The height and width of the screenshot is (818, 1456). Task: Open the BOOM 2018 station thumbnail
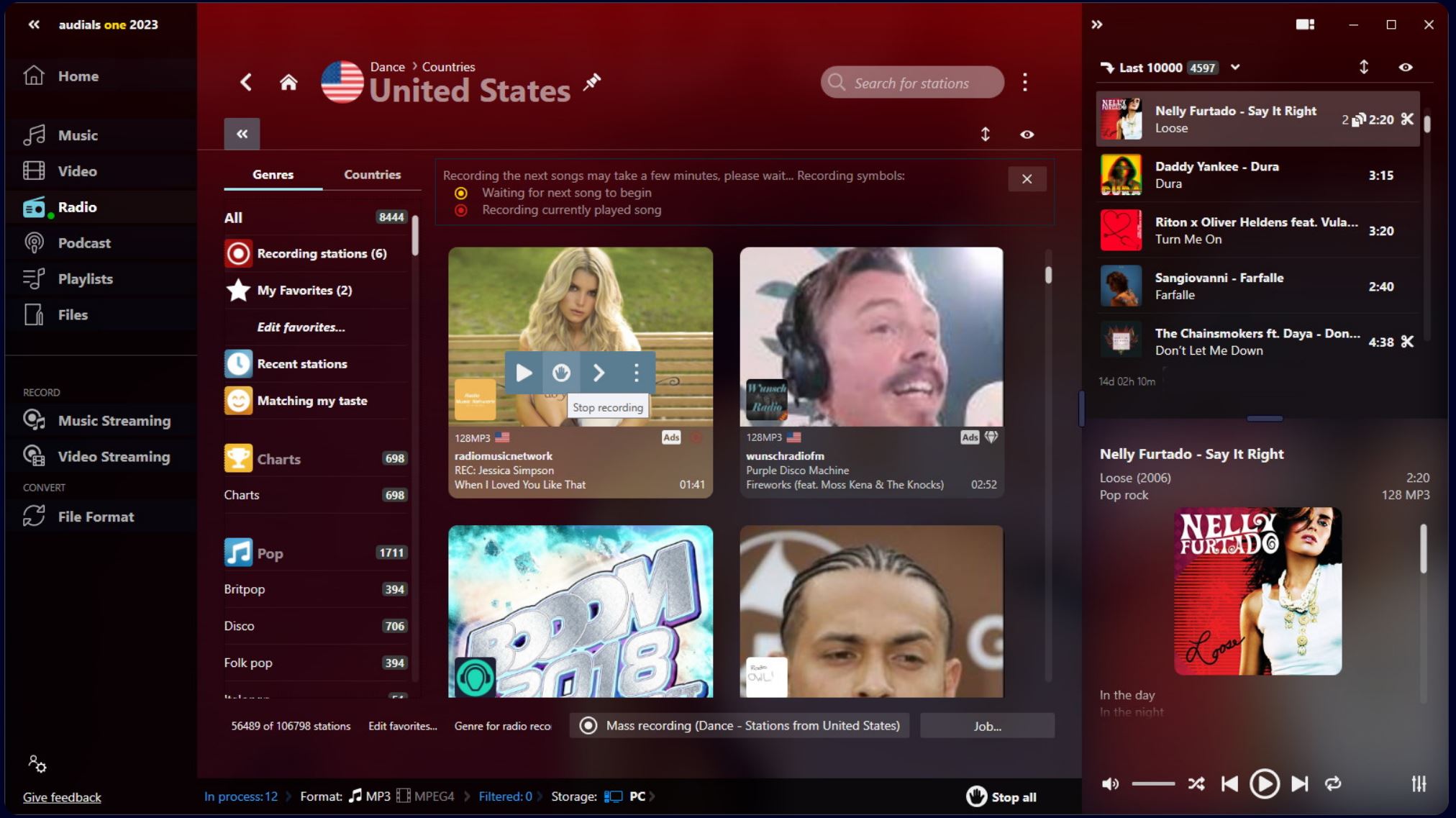click(581, 611)
